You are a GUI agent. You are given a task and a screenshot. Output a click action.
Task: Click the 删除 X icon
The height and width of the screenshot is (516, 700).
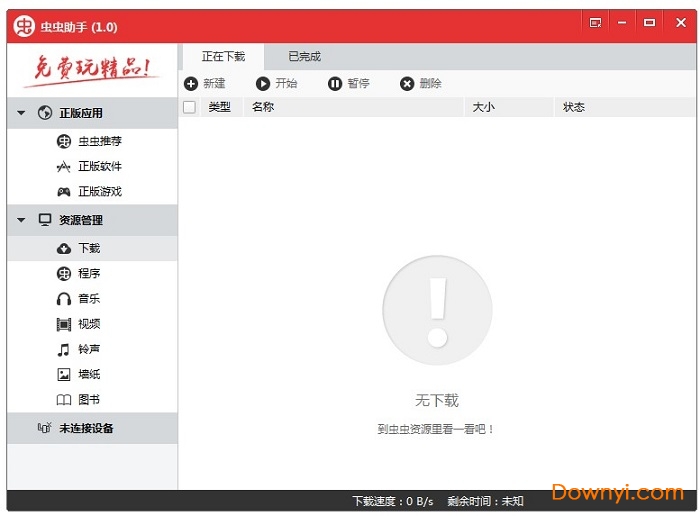407,83
